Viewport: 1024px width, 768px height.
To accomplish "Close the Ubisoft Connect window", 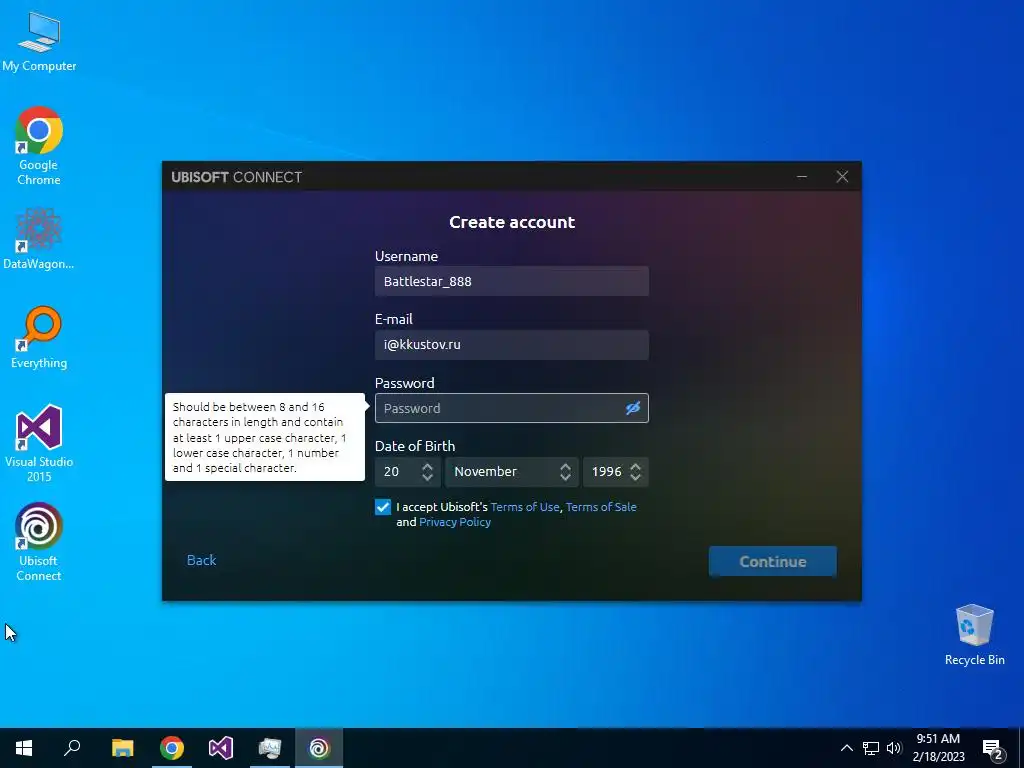I will (842, 177).
